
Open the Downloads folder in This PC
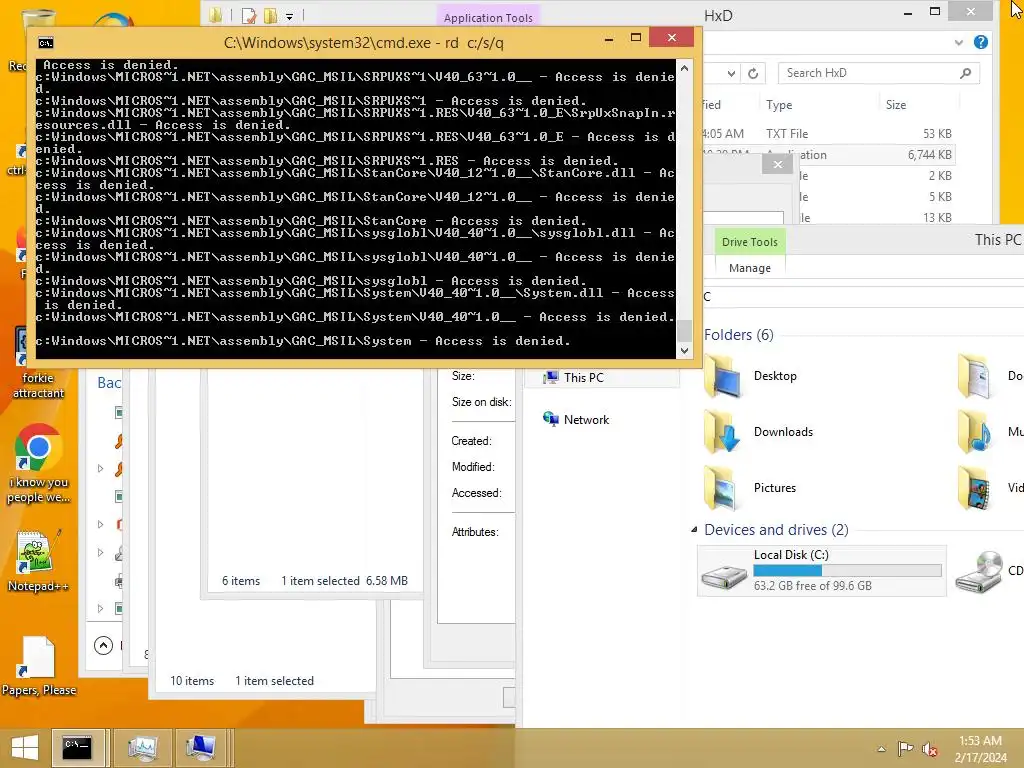(759, 432)
